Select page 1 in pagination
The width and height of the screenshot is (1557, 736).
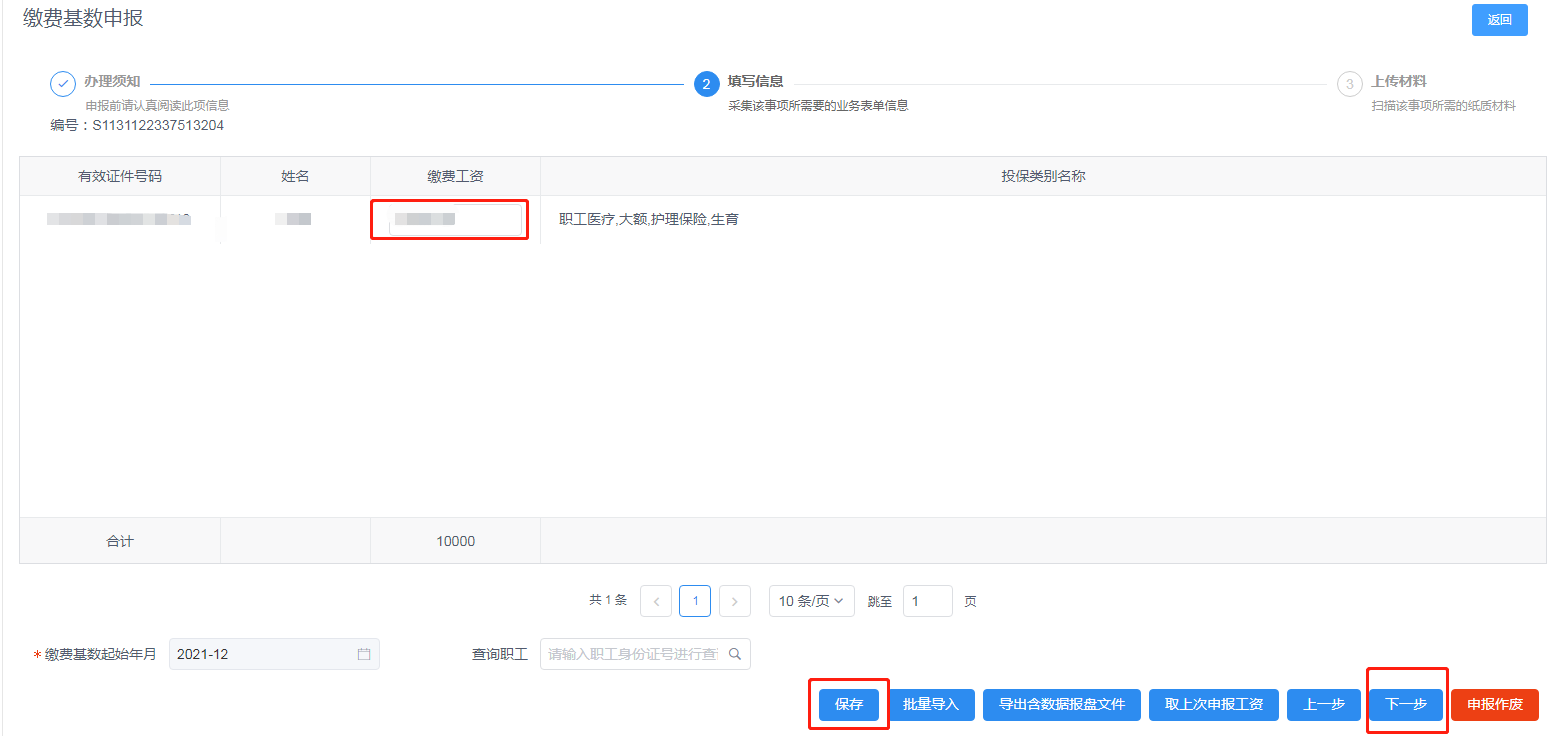(x=695, y=601)
